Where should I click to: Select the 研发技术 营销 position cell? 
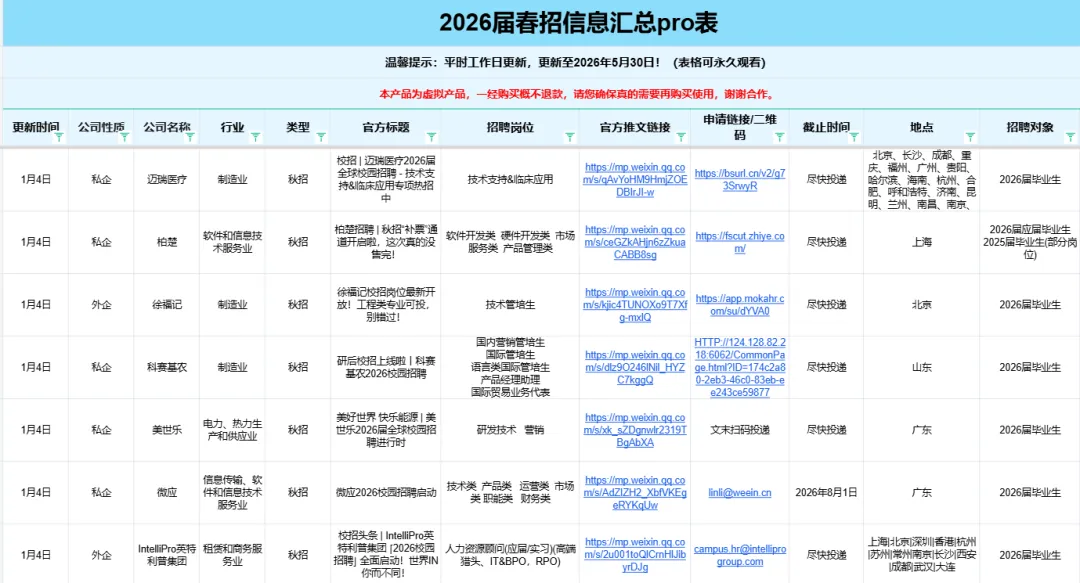(x=510, y=430)
